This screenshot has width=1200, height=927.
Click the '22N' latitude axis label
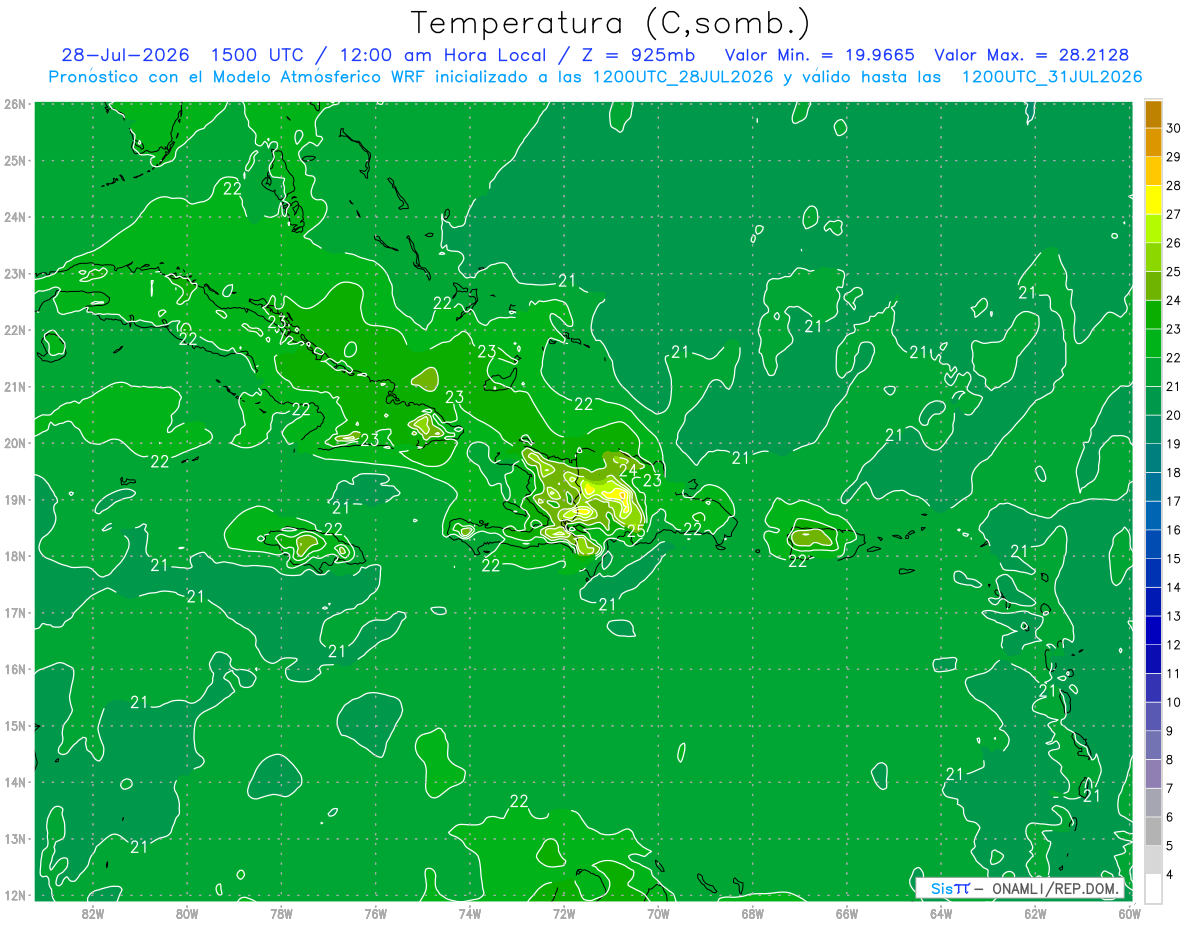tap(15, 330)
